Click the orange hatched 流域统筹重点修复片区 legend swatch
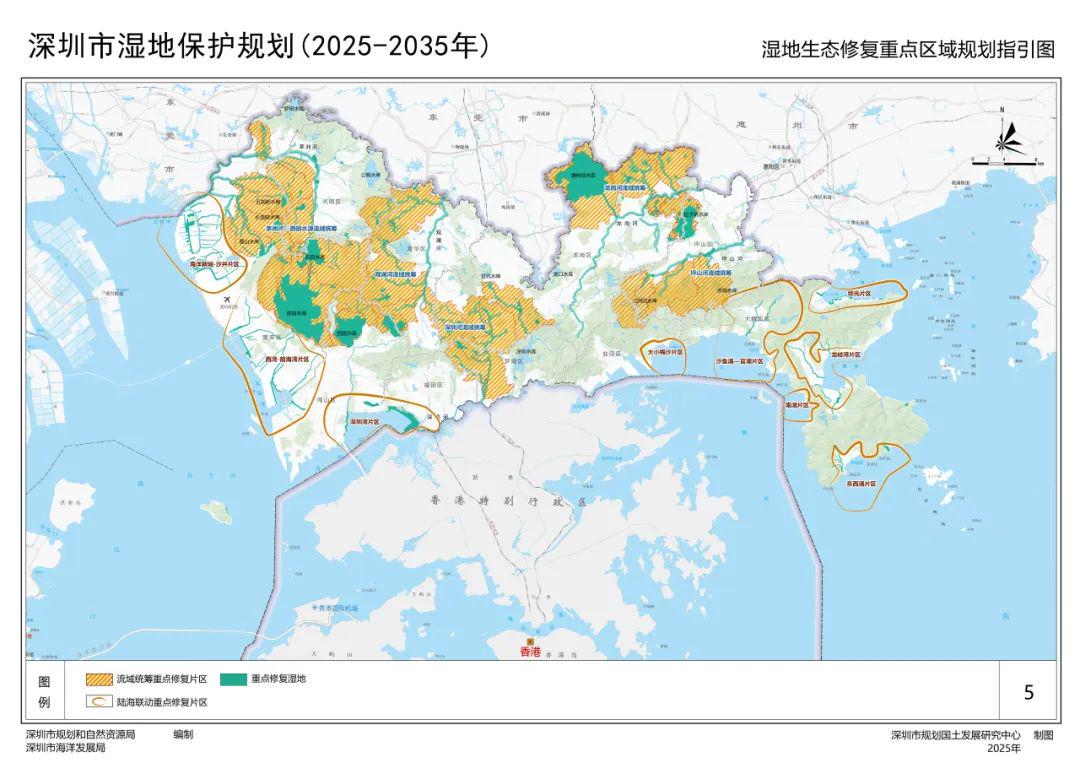Screen dimensions: 1080x763 99,679
